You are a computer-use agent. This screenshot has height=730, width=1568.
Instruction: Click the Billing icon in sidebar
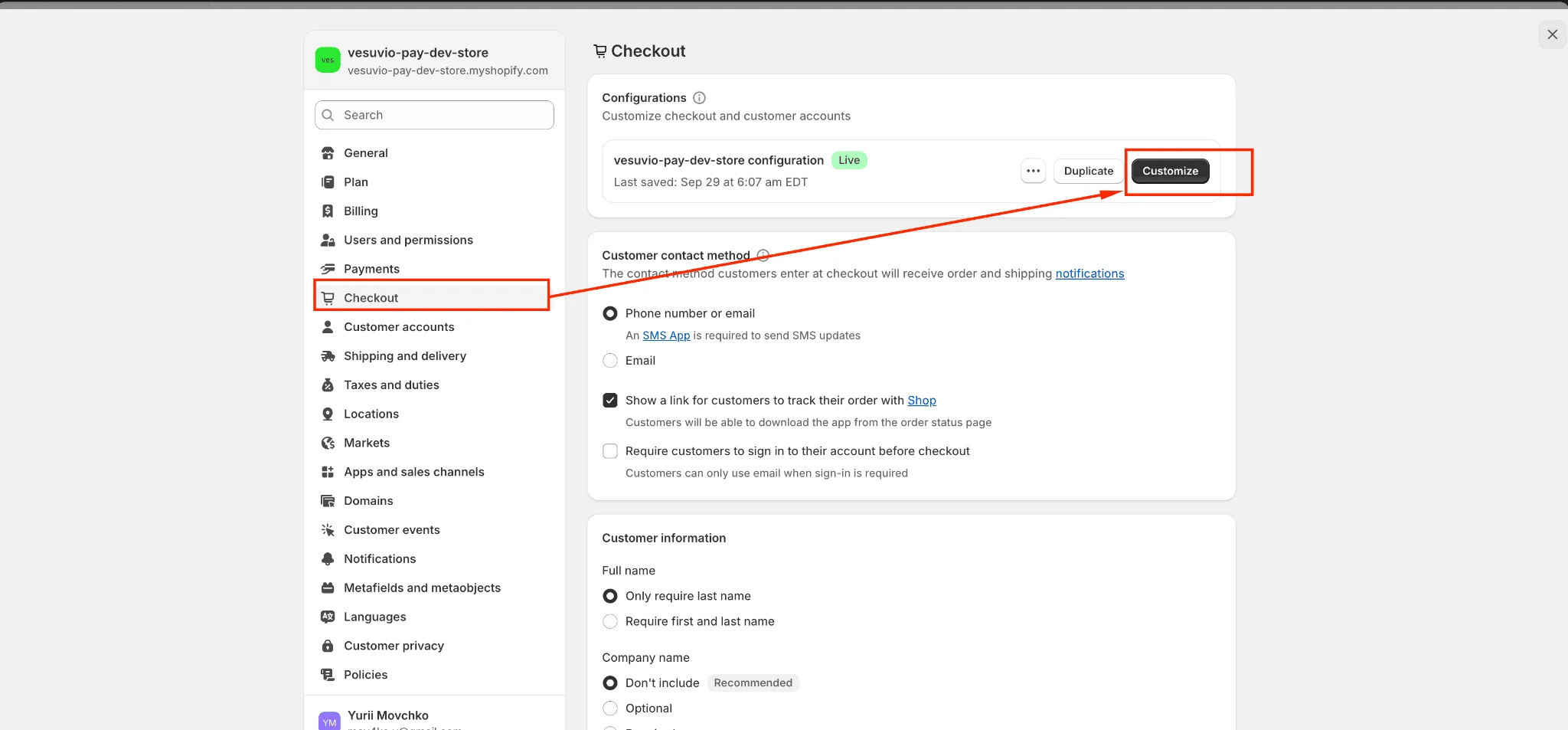[328, 211]
